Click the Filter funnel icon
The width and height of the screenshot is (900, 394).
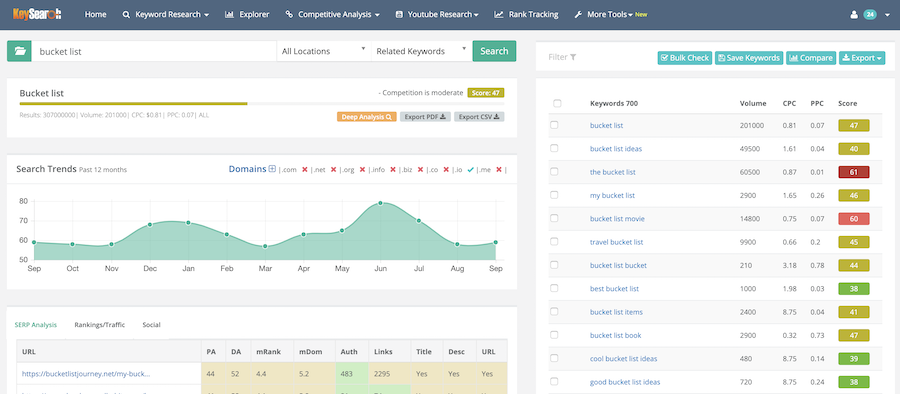click(x=573, y=57)
